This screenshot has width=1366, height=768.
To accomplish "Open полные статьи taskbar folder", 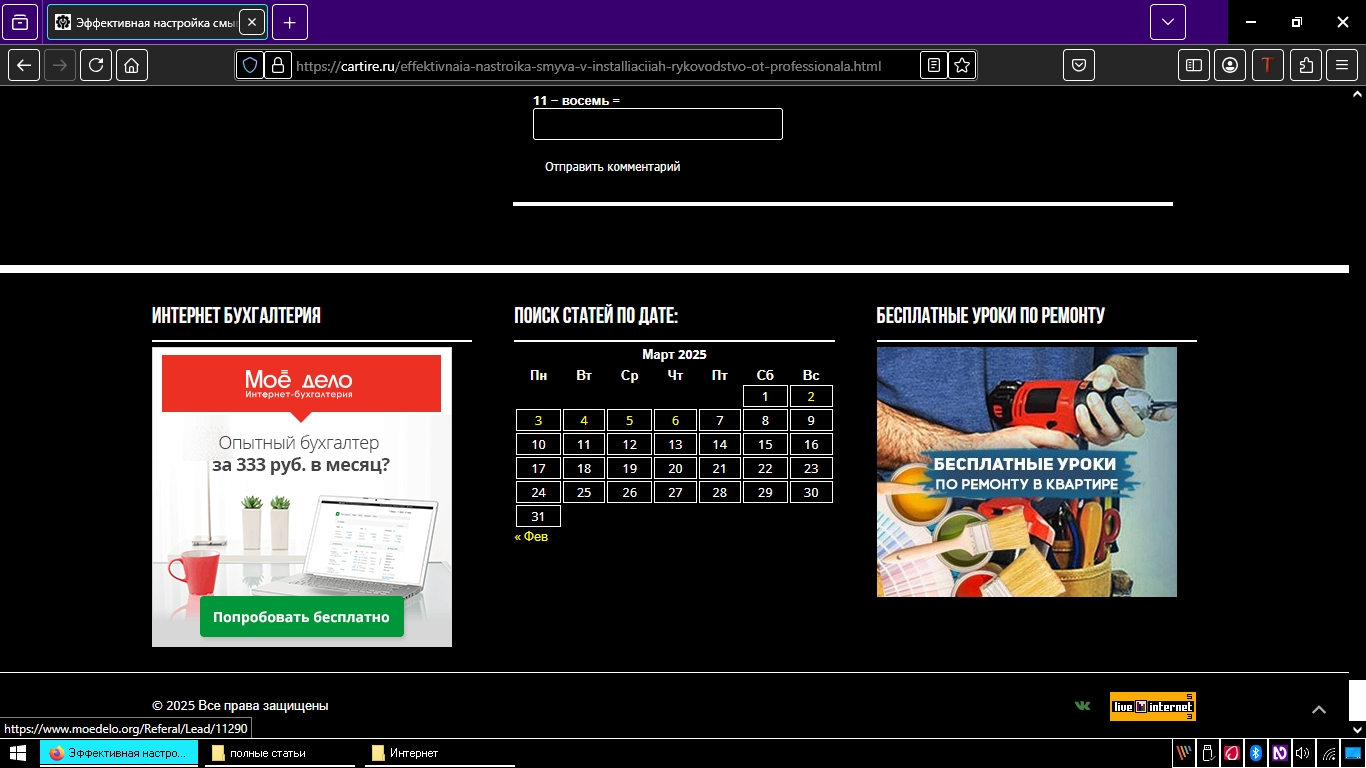I will (x=280, y=753).
